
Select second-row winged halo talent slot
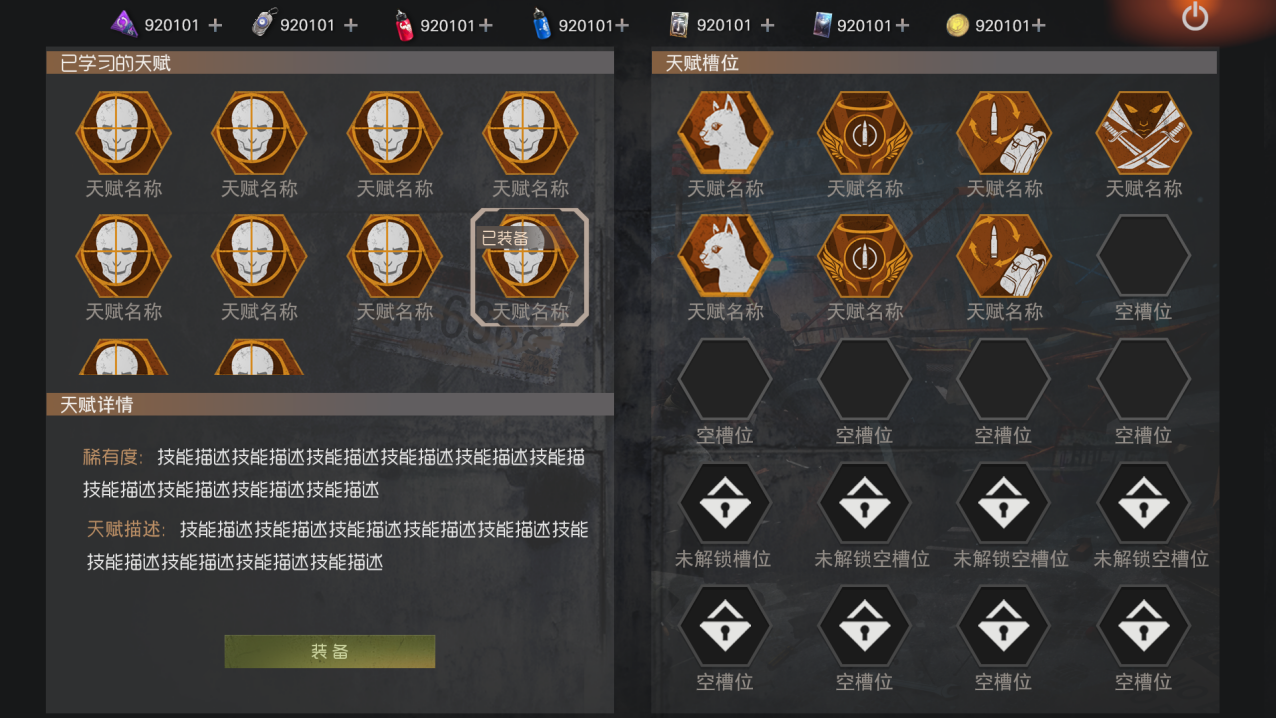pos(864,256)
